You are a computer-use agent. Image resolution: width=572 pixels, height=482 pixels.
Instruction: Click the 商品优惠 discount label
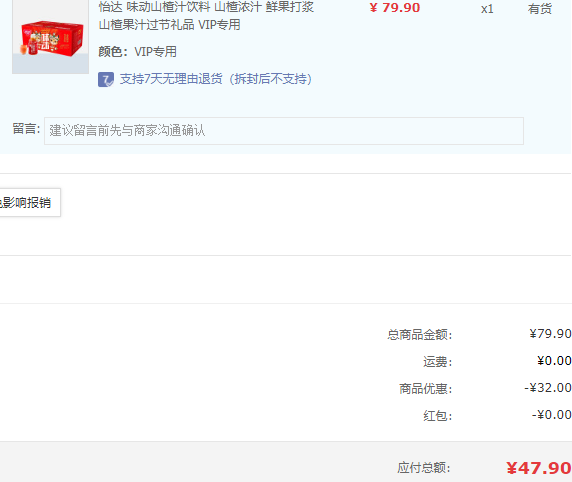tap(425, 389)
